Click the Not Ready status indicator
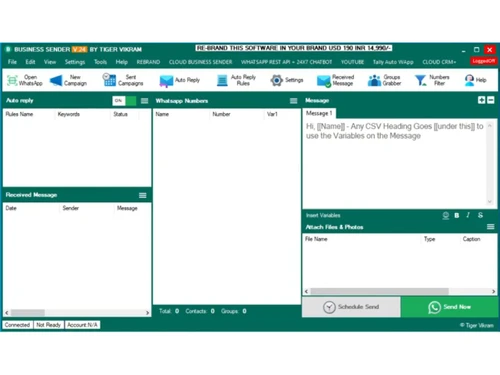500x375 pixels. 48,325
